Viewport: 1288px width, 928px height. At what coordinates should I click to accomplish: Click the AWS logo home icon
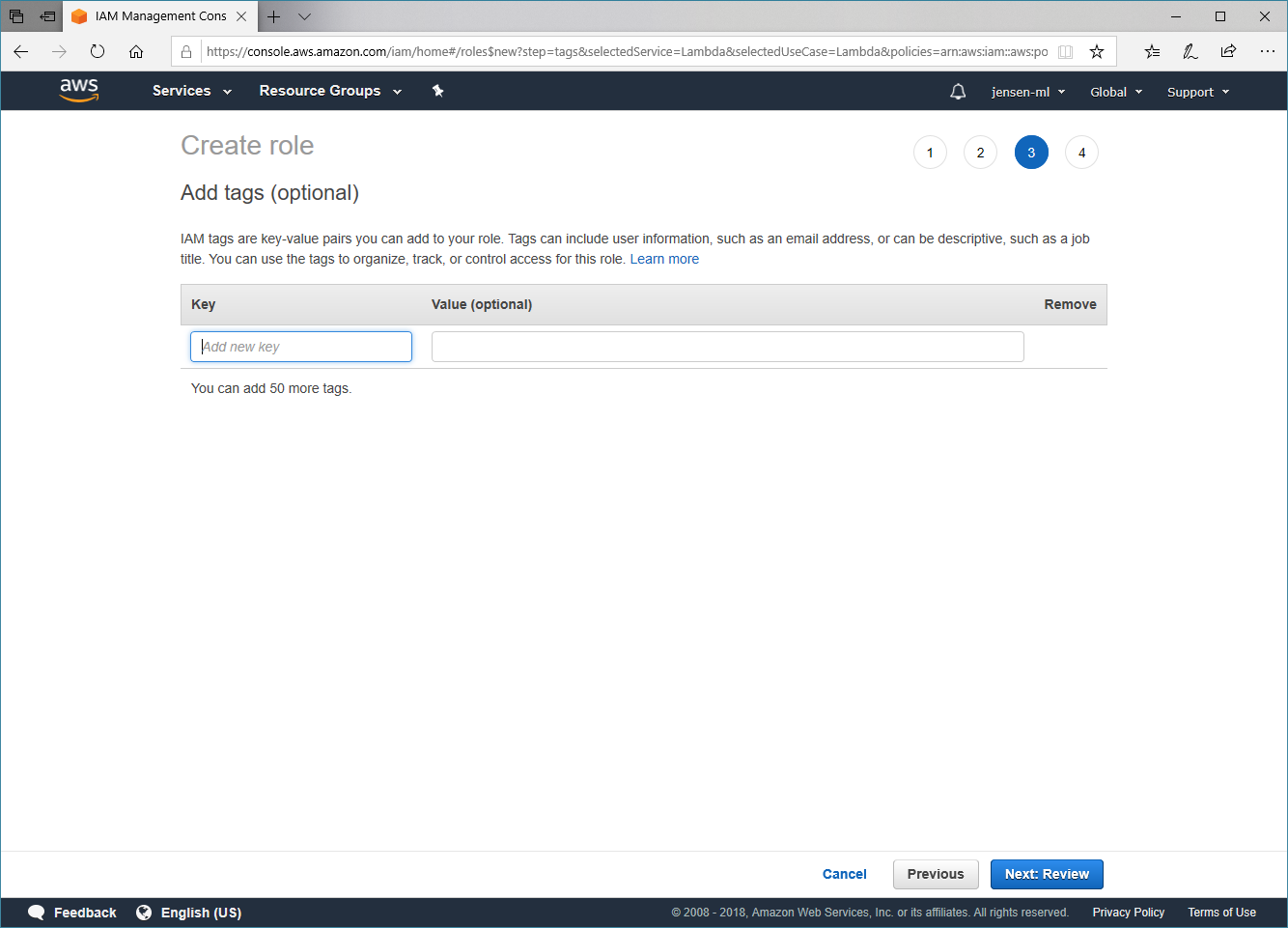[x=78, y=90]
